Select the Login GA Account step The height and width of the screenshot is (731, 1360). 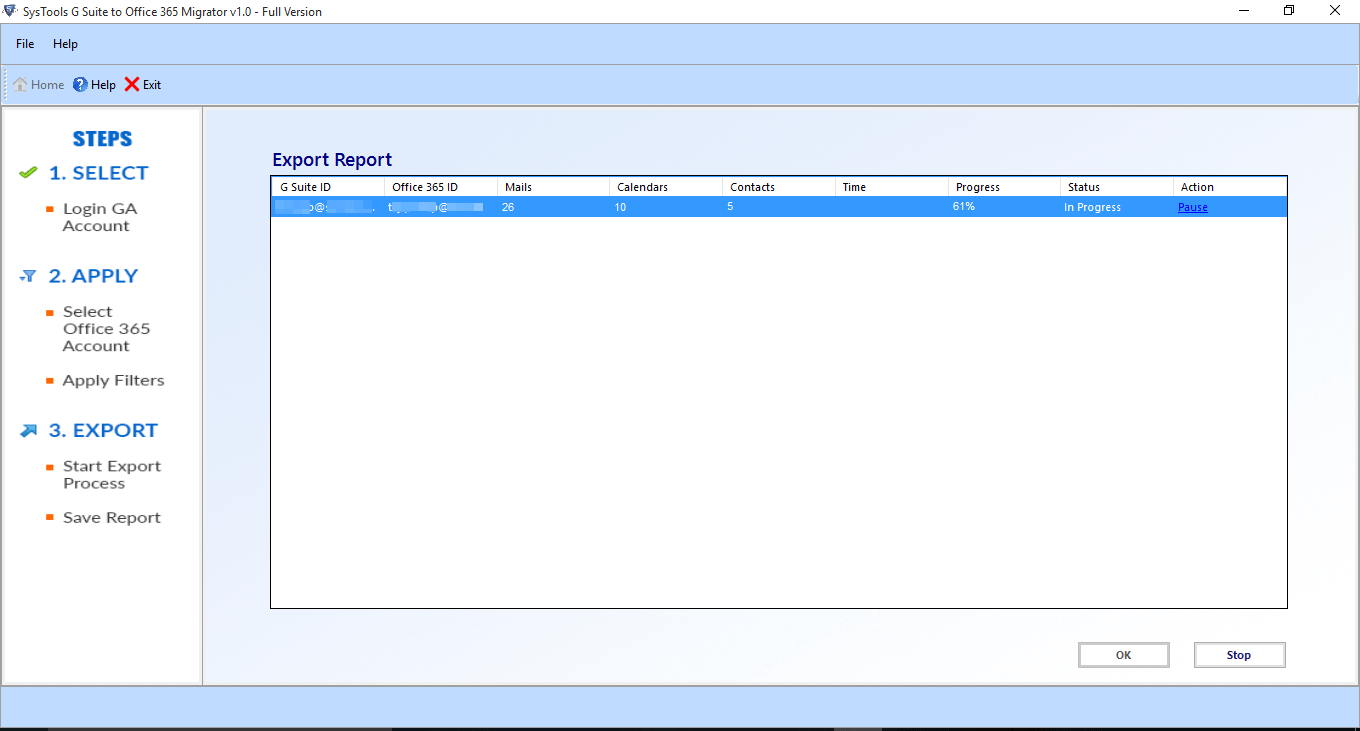click(x=100, y=217)
